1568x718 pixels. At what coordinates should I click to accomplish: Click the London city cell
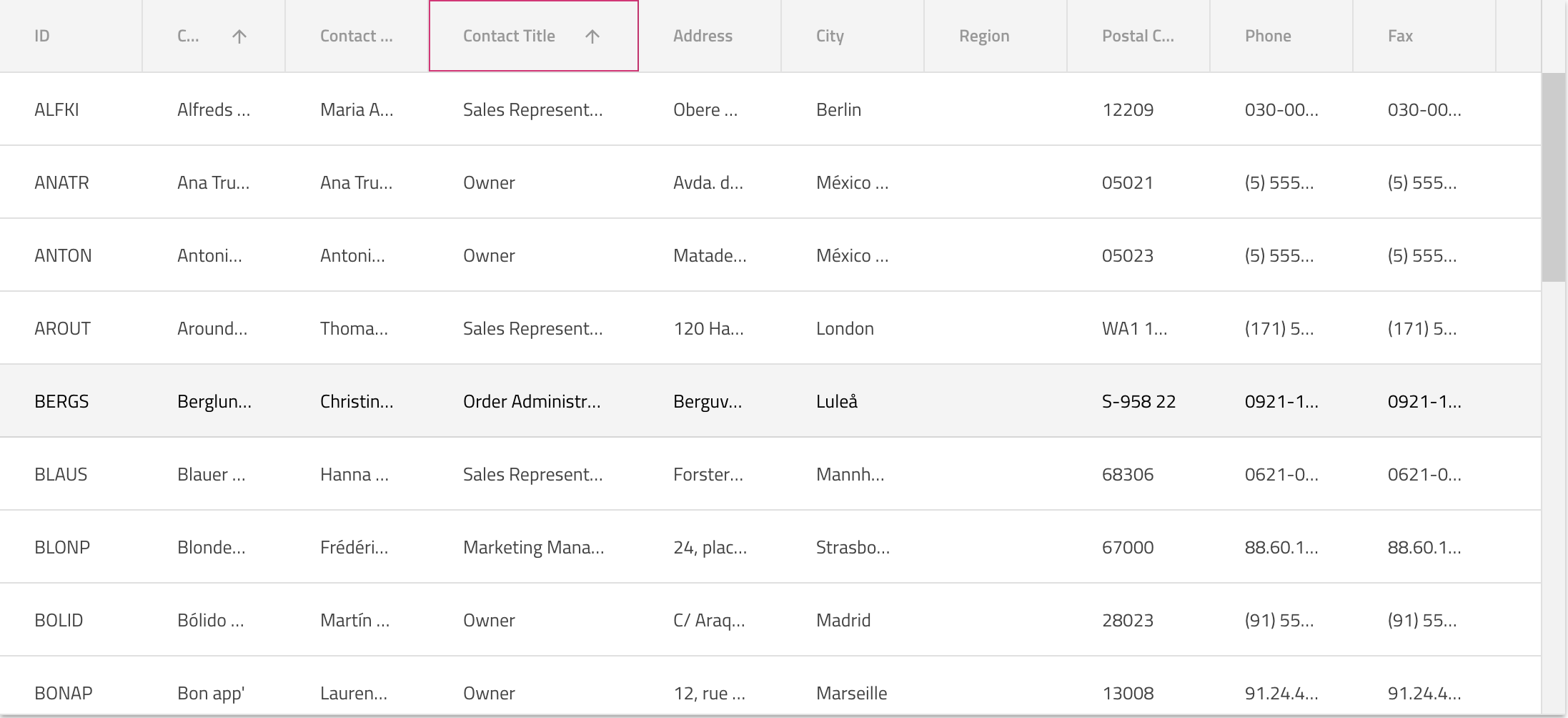click(845, 328)
